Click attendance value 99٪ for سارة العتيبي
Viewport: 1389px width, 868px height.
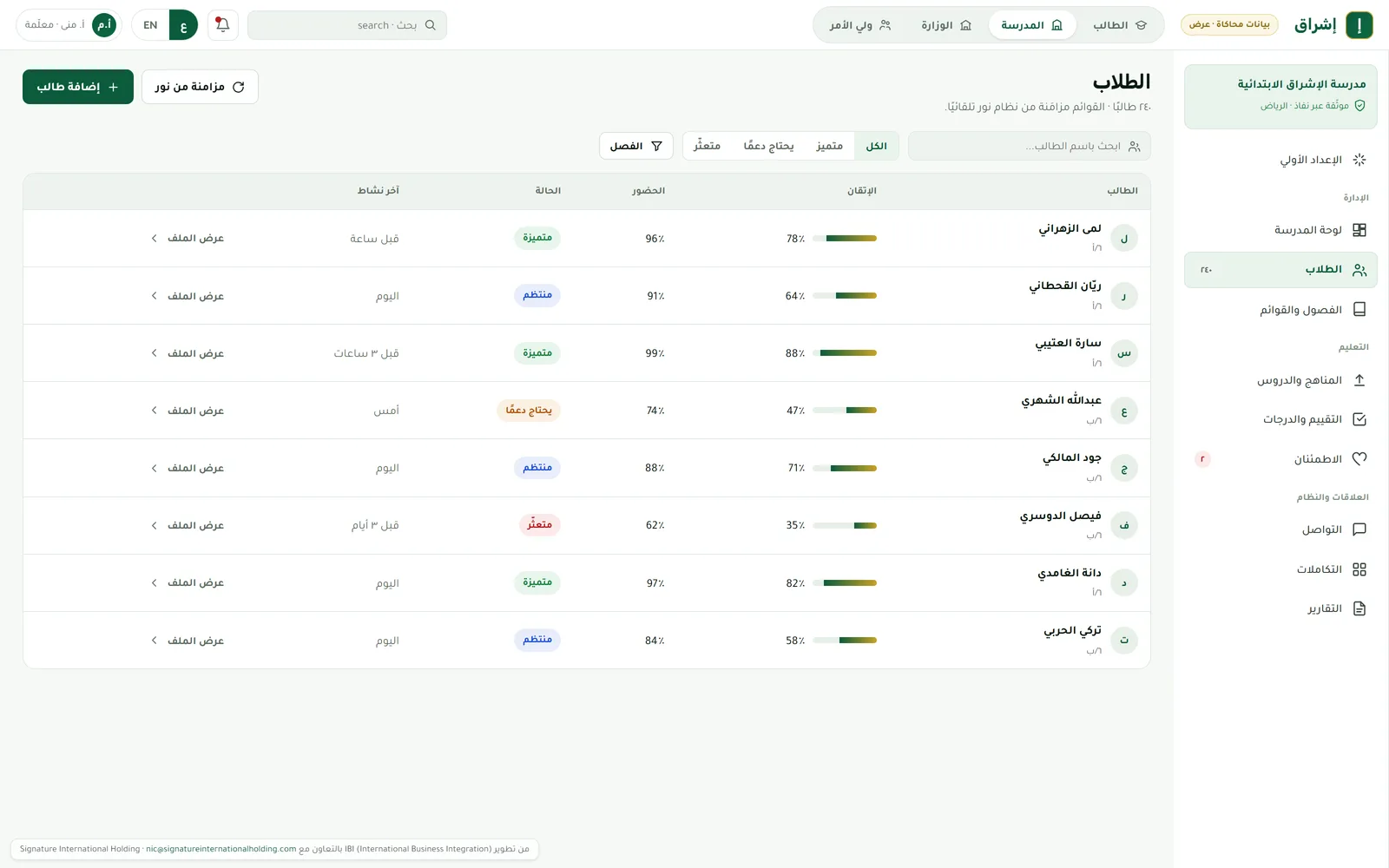point(655,353)
